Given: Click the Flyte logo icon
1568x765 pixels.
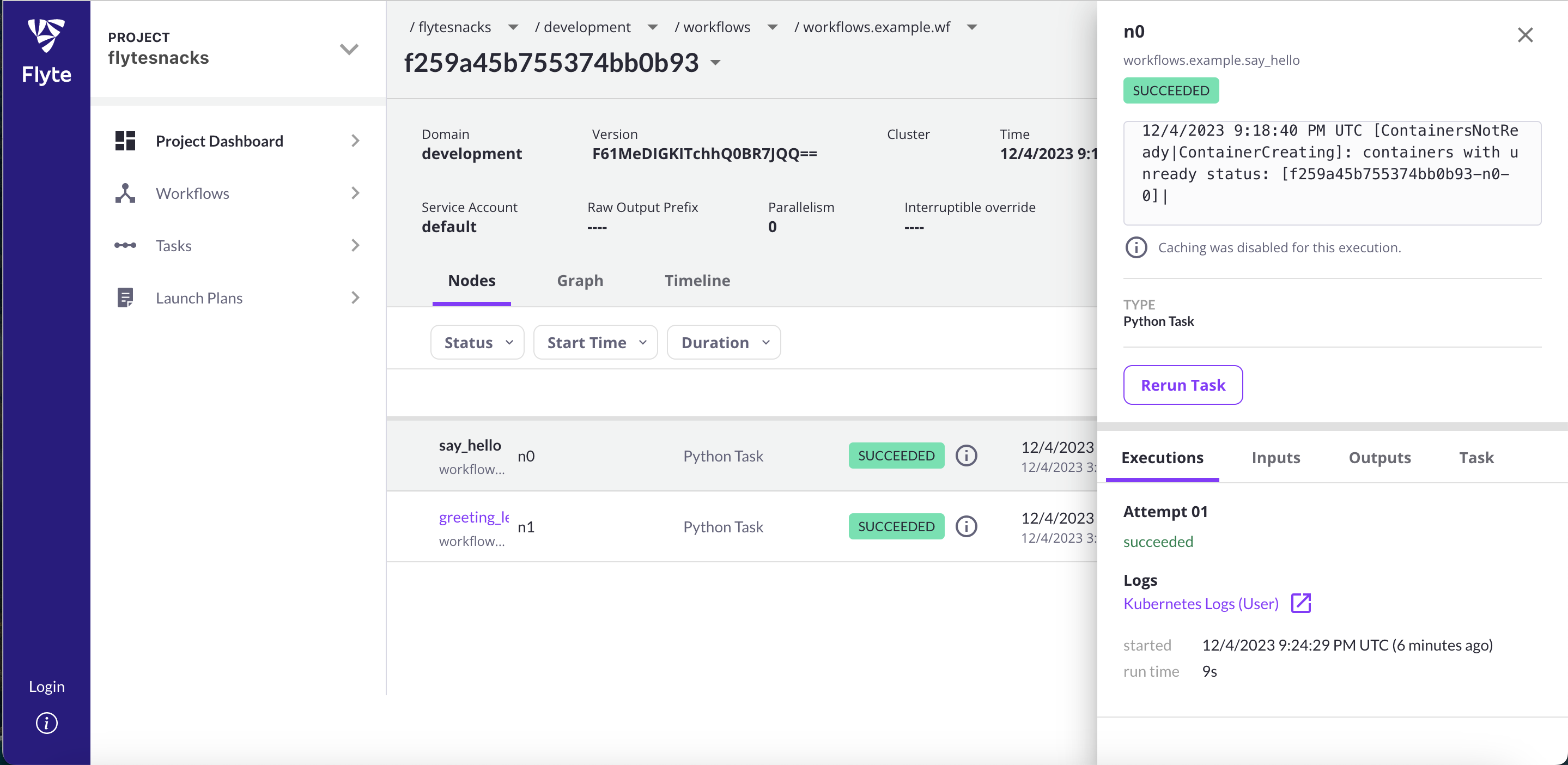Looking at the screenshot, I should coord(46,35).
